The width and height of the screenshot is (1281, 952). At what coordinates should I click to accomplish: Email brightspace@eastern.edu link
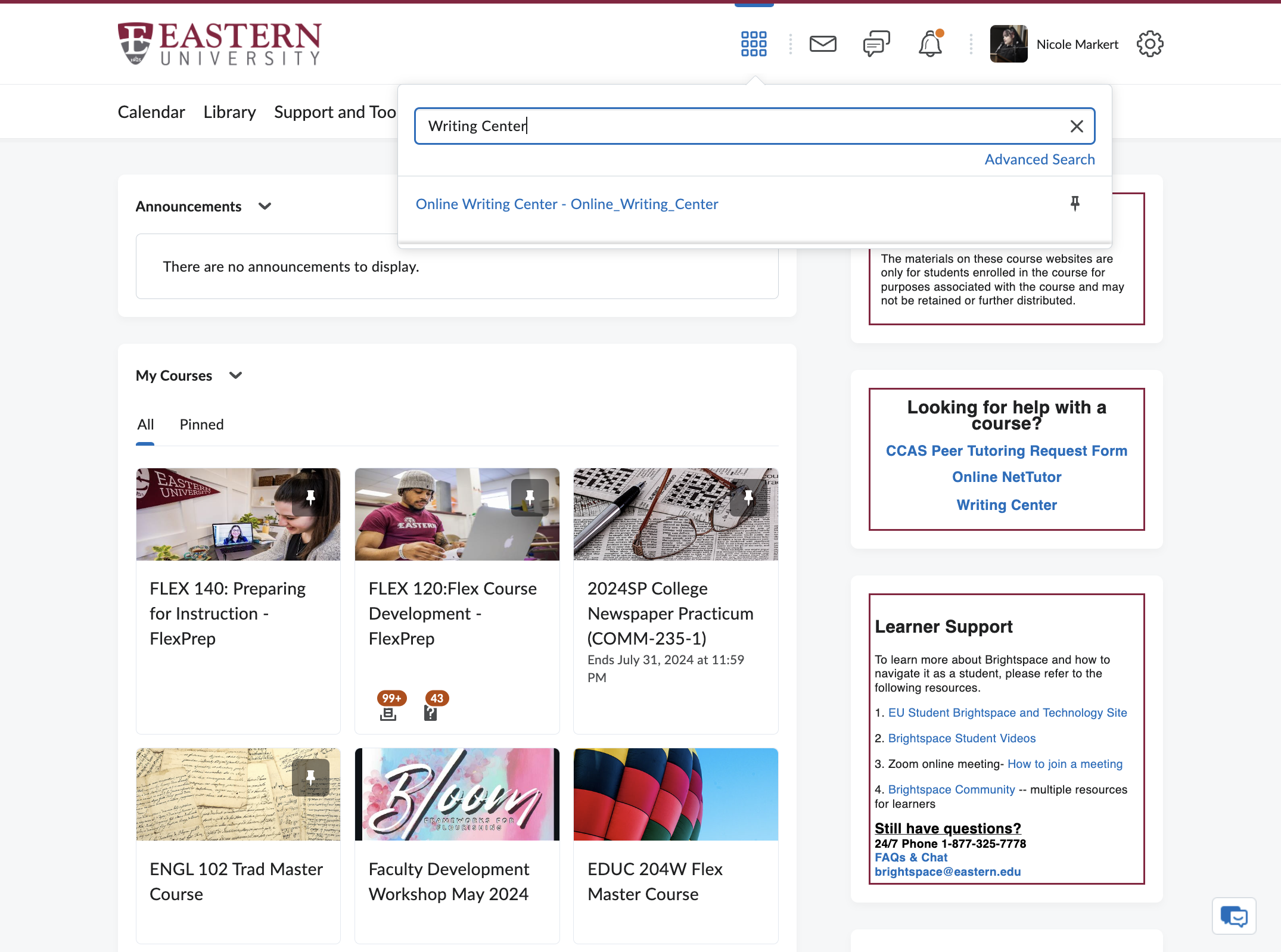pos(947,872)
